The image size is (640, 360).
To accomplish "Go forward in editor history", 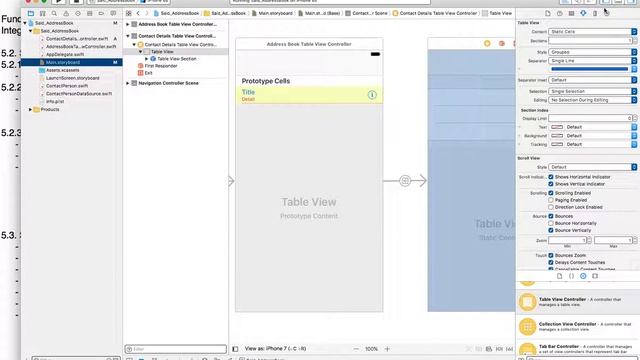I will [147, 13].
